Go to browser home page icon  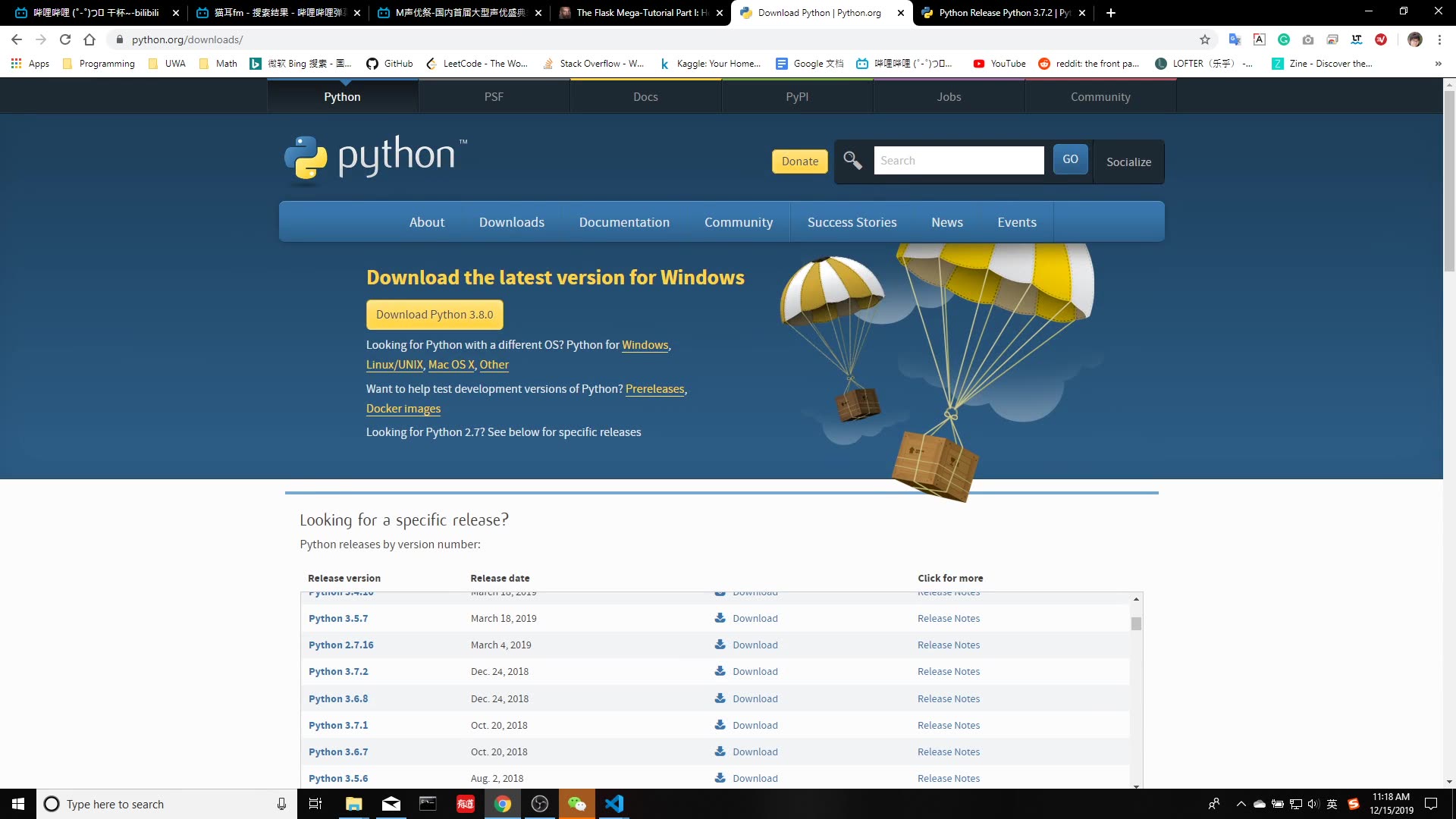tap(89, 39)
